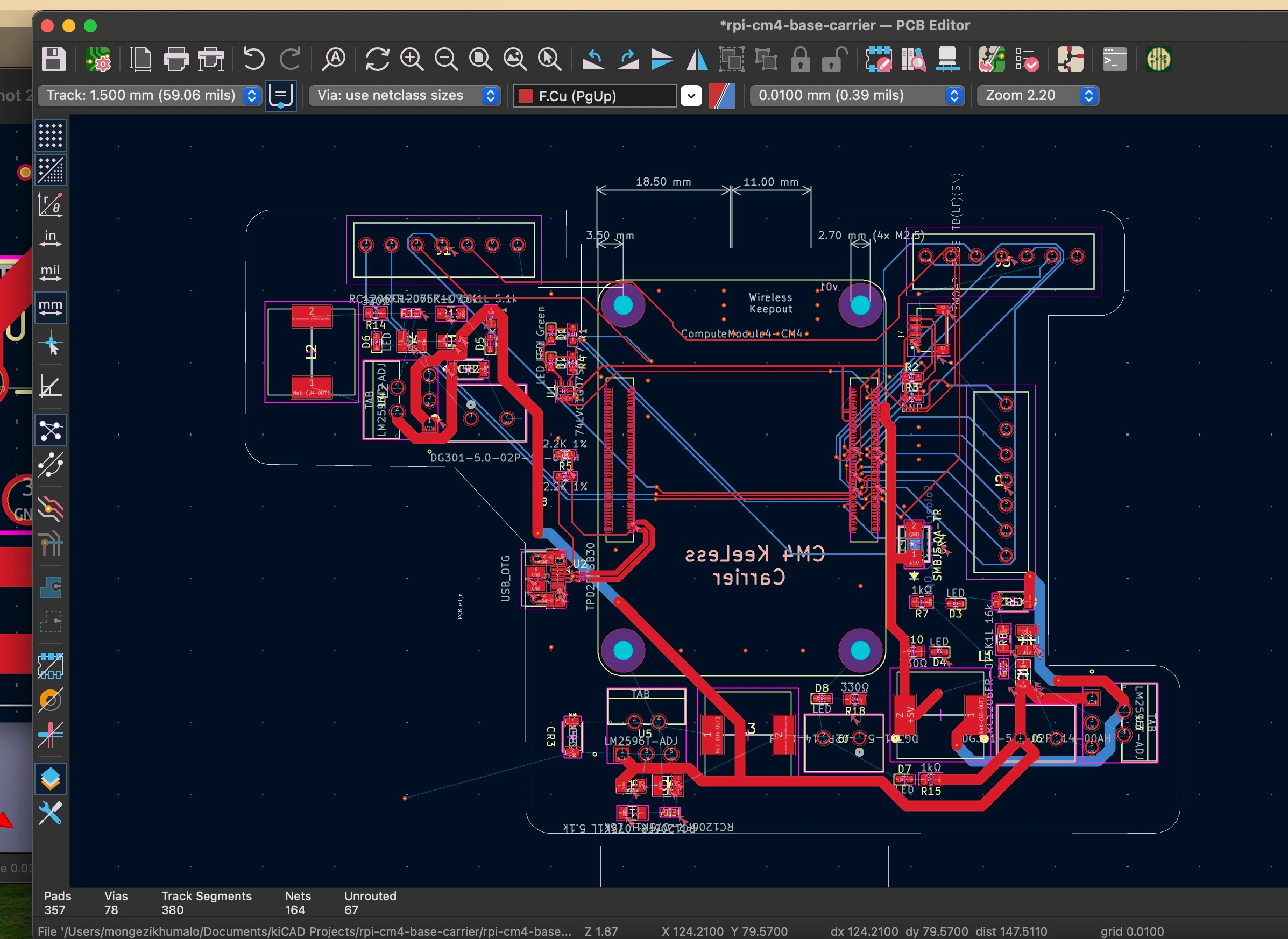The image size is (1288, 939).
Task: Zoom to fit objects
Action: coord(515,60)
